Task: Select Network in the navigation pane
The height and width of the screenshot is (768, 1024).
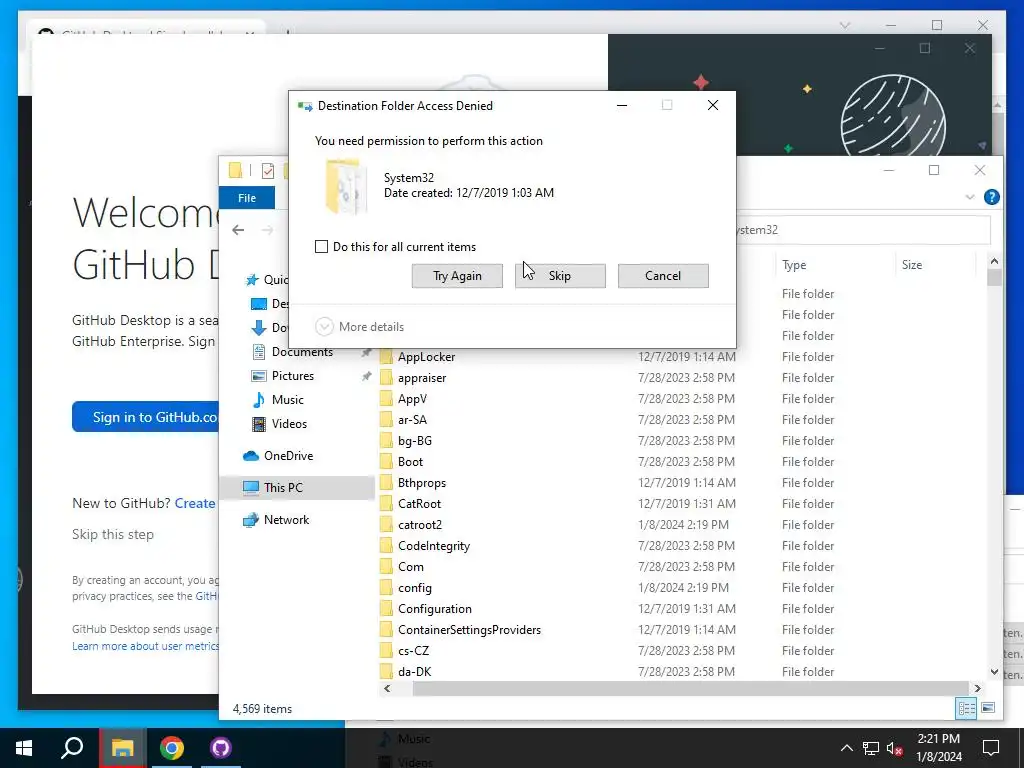Action: click(x=286, y=520)
